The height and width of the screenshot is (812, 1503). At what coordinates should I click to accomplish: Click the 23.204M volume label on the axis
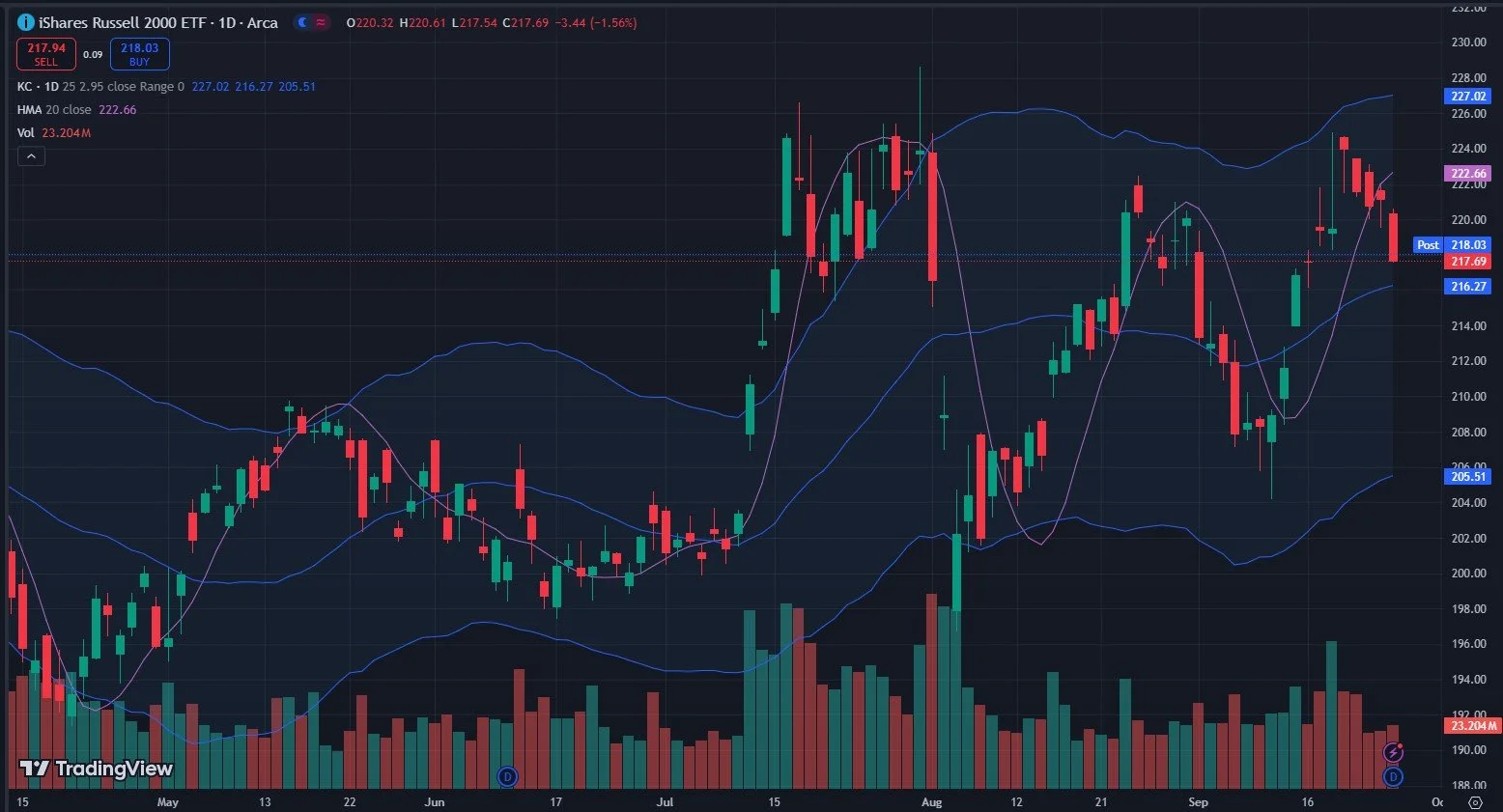coord(1472,725)
